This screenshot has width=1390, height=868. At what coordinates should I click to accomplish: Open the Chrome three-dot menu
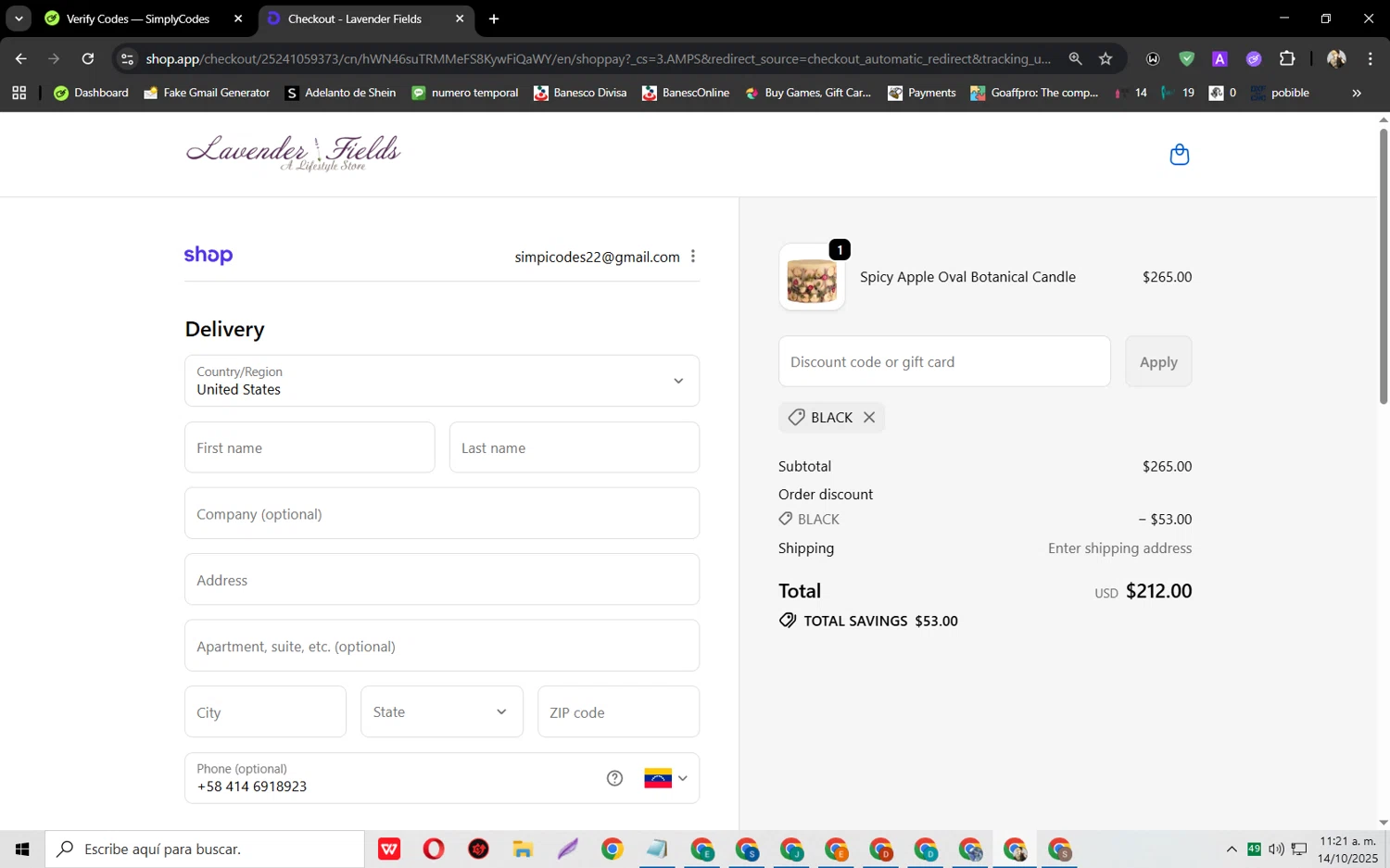[x=1370, y=58]
